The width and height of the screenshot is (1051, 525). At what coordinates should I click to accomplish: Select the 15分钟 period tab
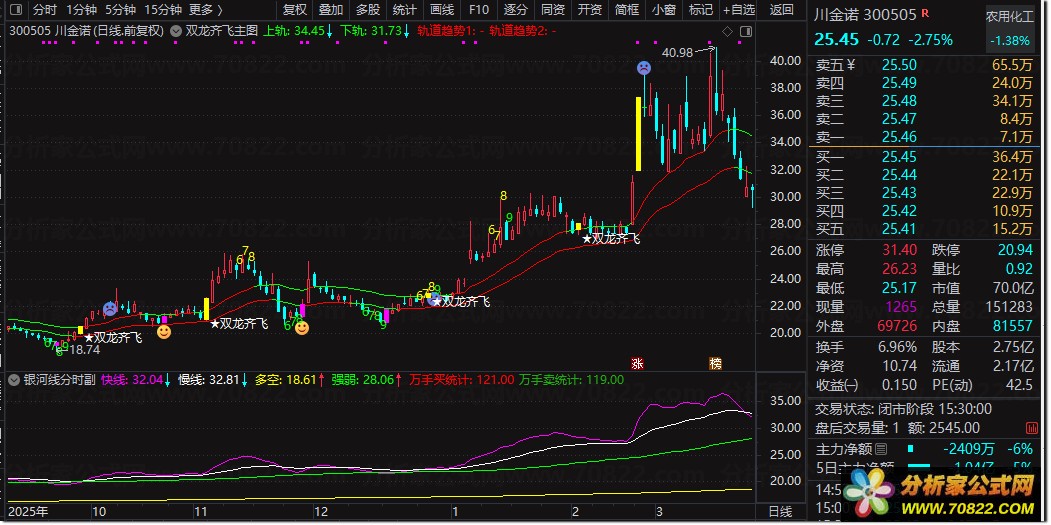163,9
